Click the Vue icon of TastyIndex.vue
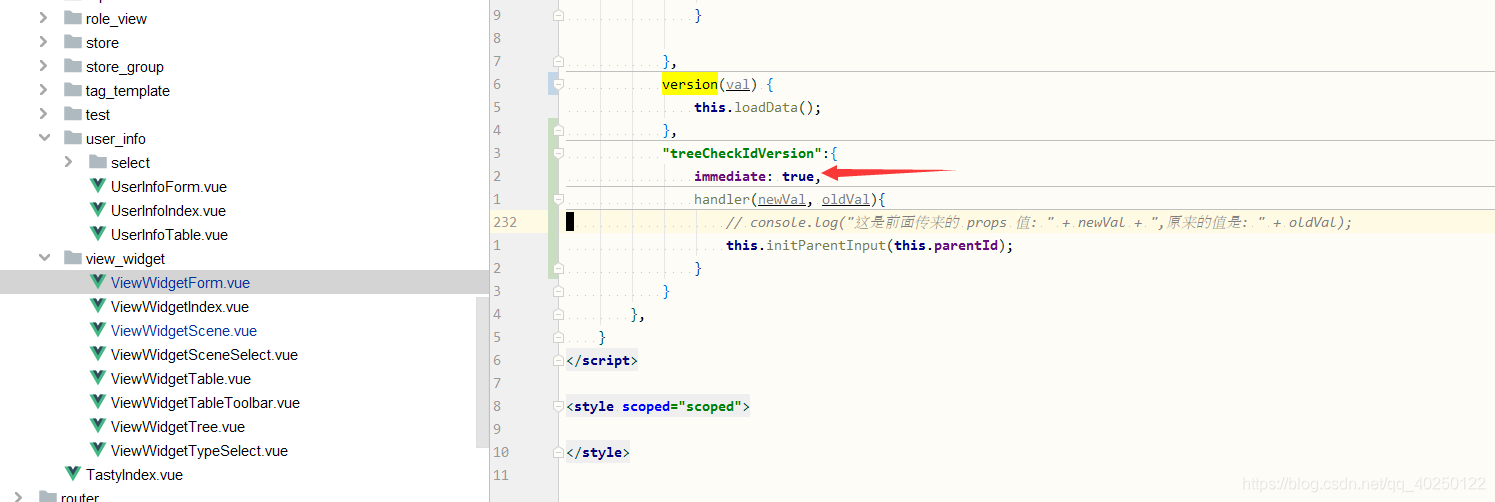 pos(73,474)
